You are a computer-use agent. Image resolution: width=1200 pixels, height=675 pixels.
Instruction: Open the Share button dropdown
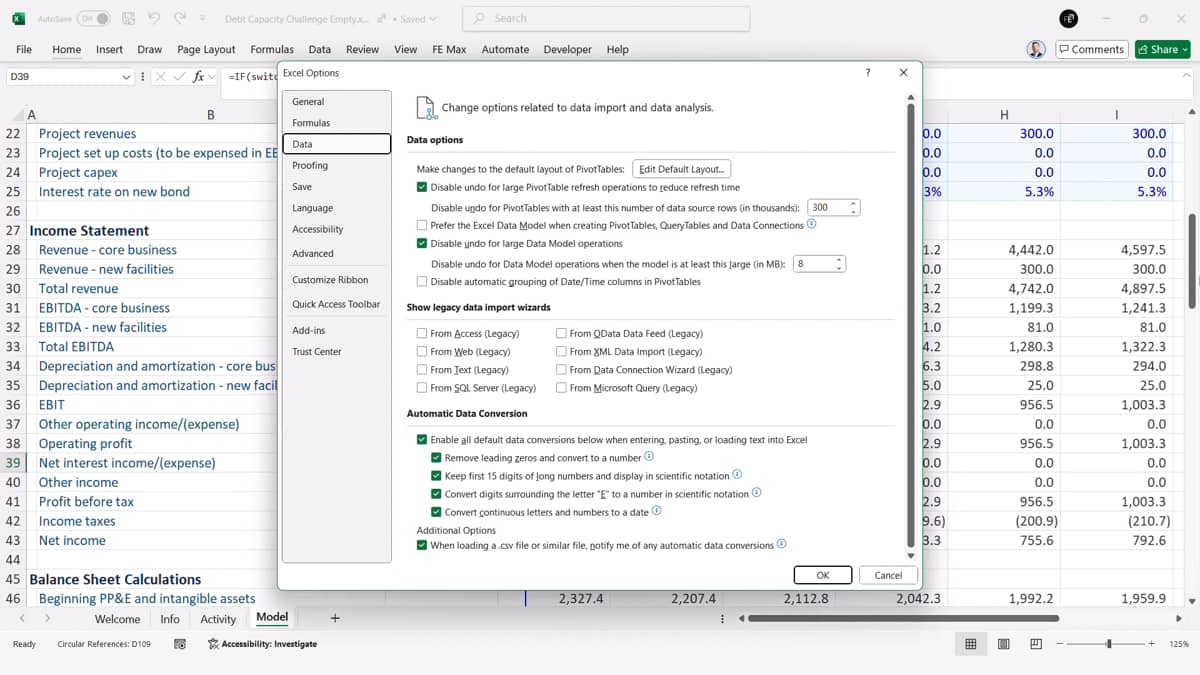(1185, 49)
